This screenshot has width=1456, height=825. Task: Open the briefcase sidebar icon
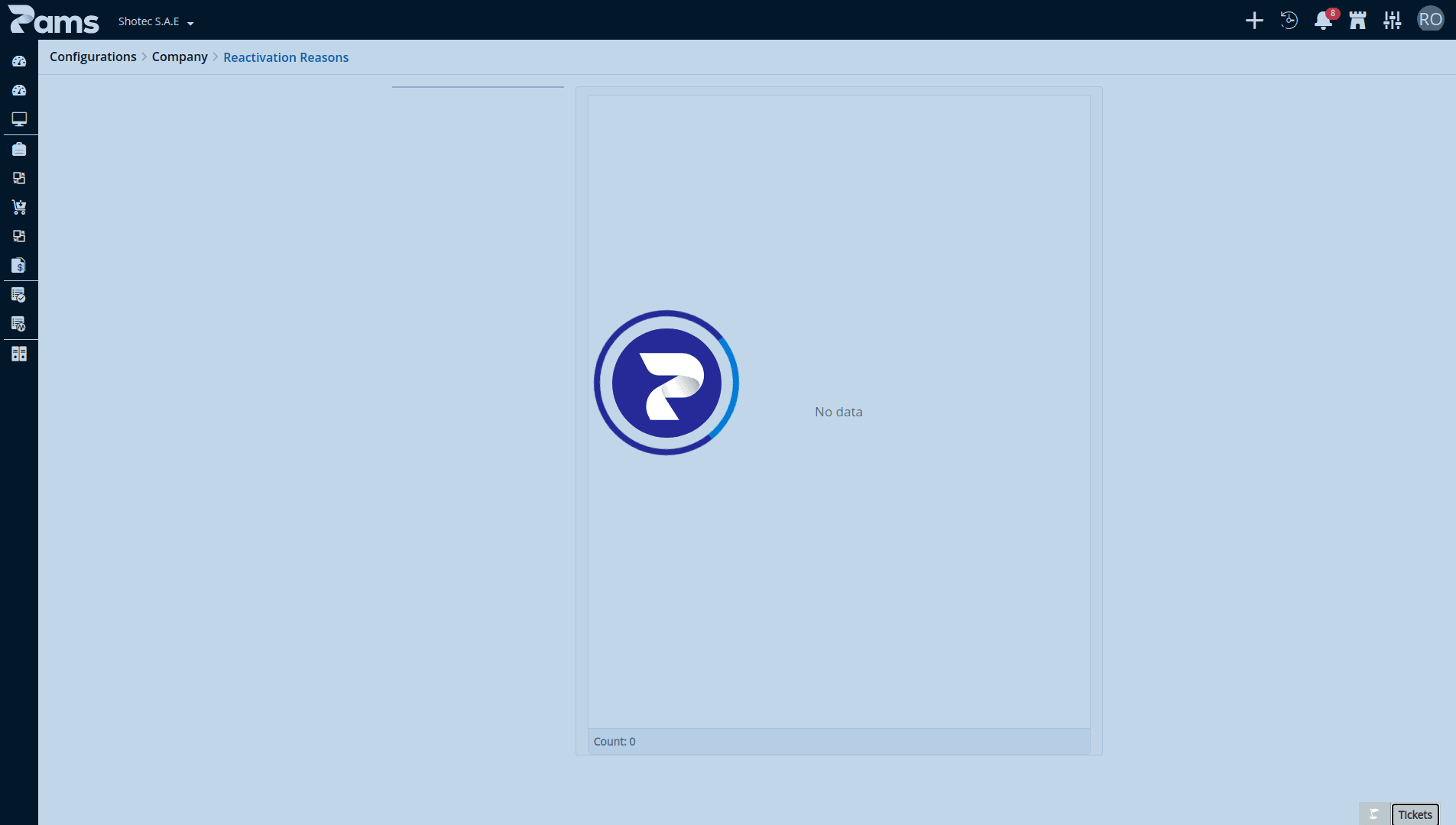pyautogui.click(x=19, y=149)
